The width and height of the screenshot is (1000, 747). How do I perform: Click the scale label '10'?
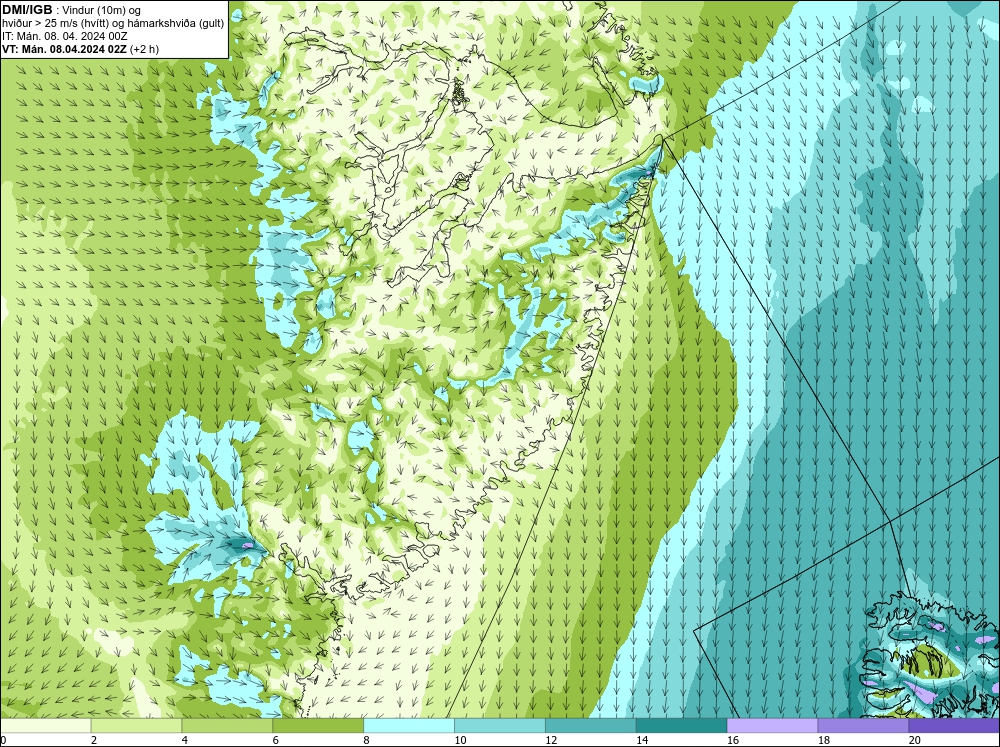tap(460, 740)
